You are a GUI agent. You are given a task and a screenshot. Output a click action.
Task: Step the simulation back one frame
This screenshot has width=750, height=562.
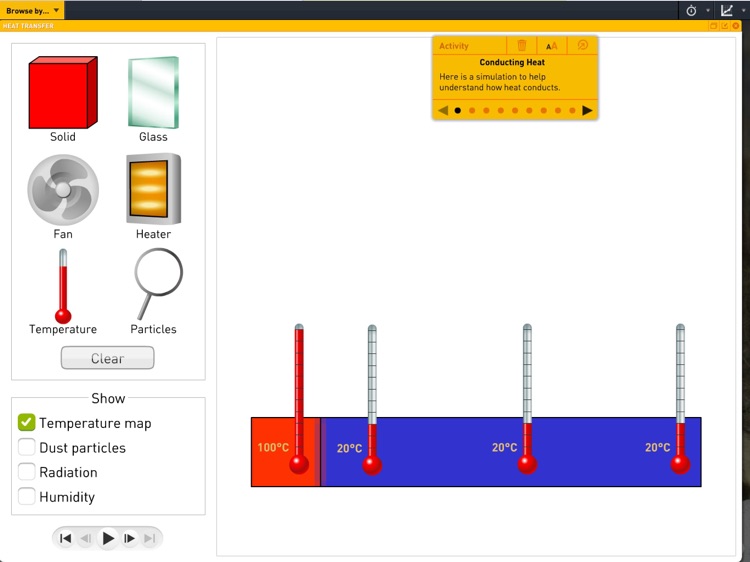[86, 539]
